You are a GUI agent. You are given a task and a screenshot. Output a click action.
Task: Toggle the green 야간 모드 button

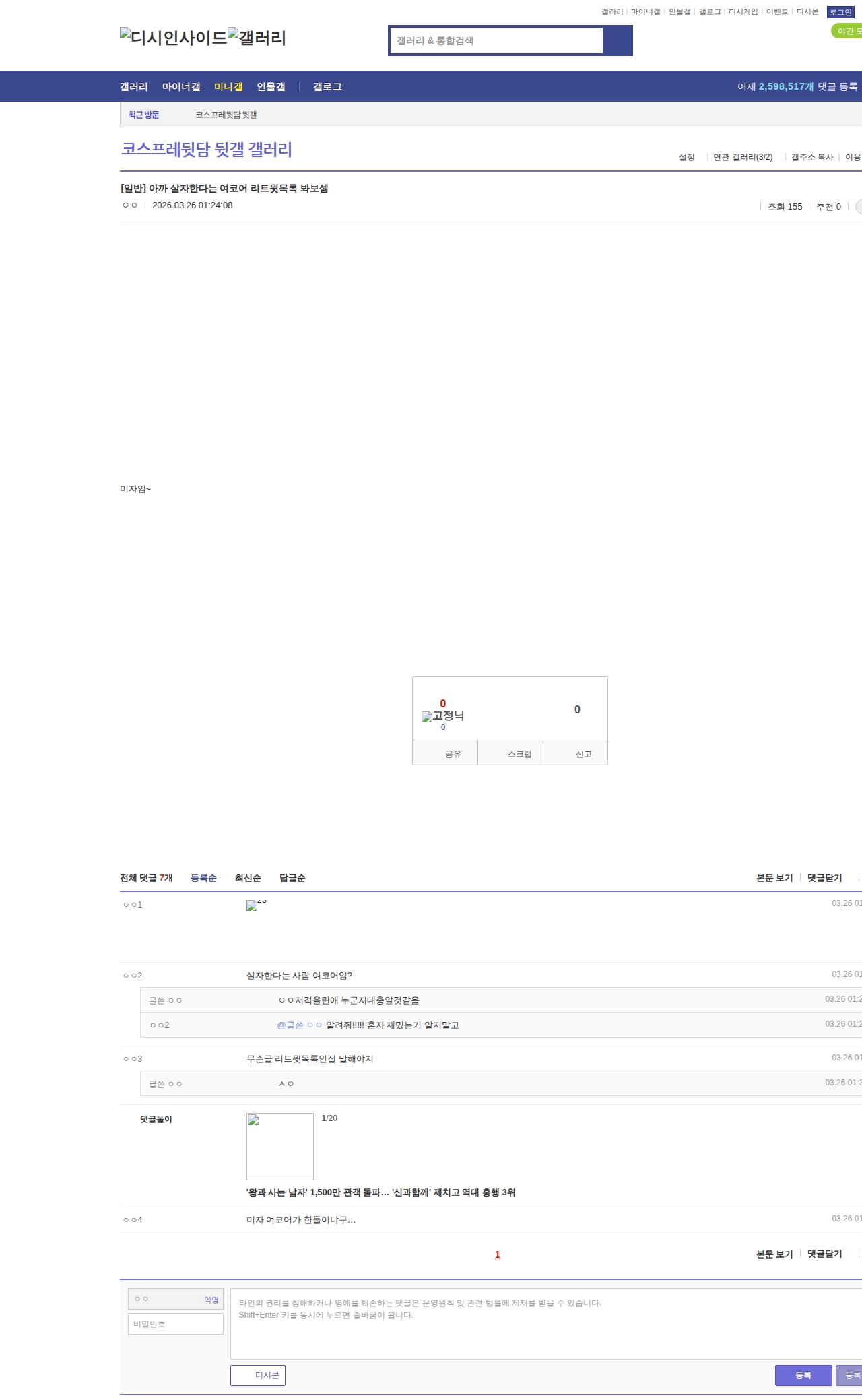tap(847, 31)
